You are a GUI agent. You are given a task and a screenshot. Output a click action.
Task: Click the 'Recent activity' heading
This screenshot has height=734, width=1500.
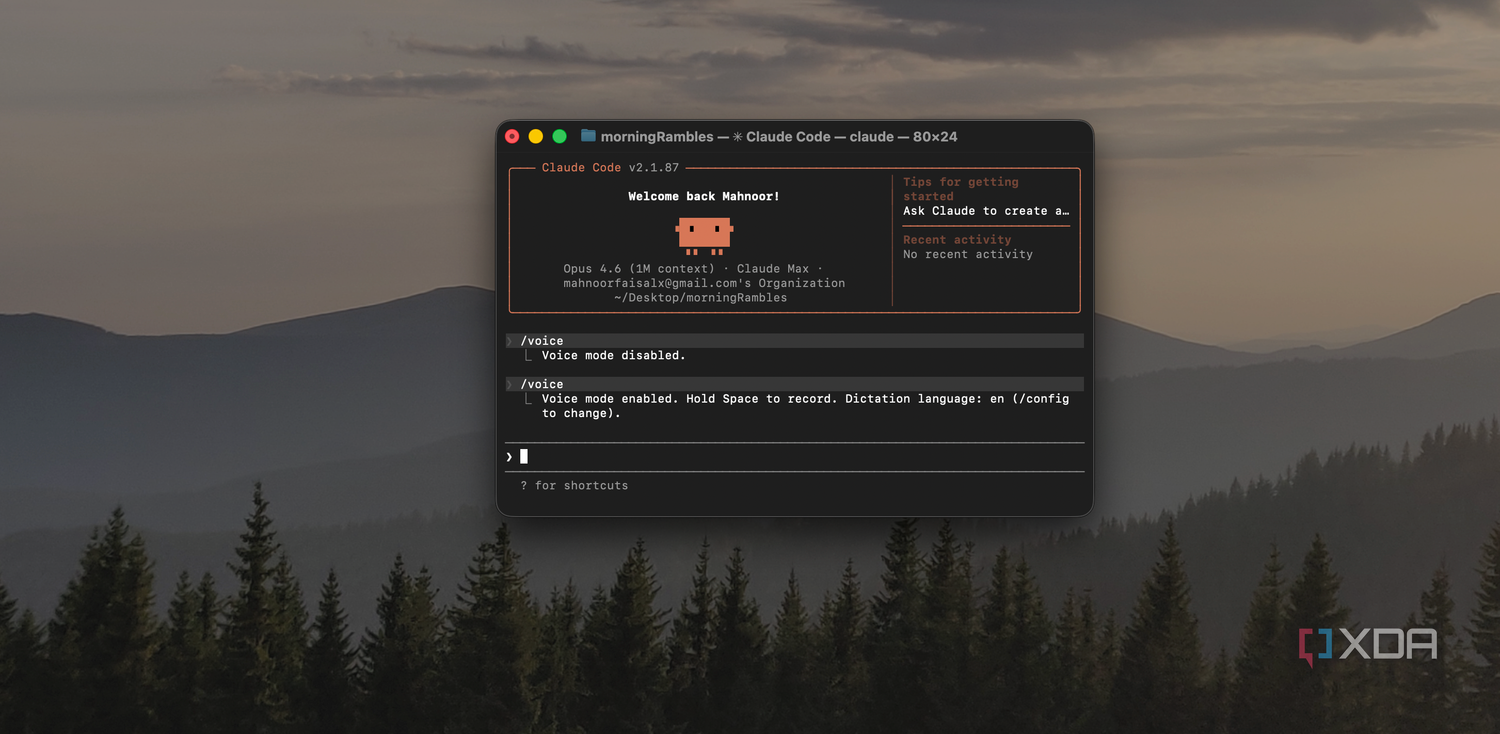(957, 240)
